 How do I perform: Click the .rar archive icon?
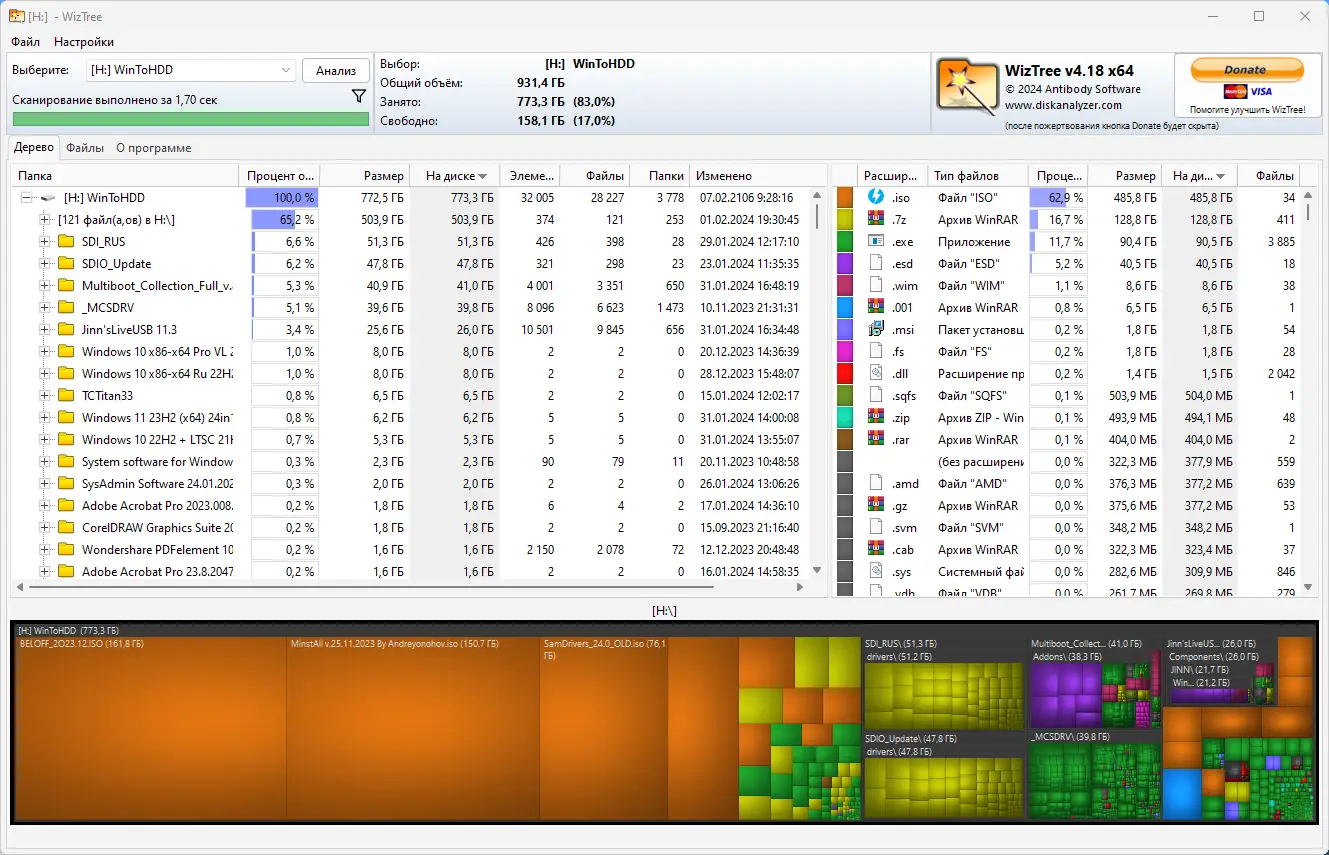tap(876, 439)
